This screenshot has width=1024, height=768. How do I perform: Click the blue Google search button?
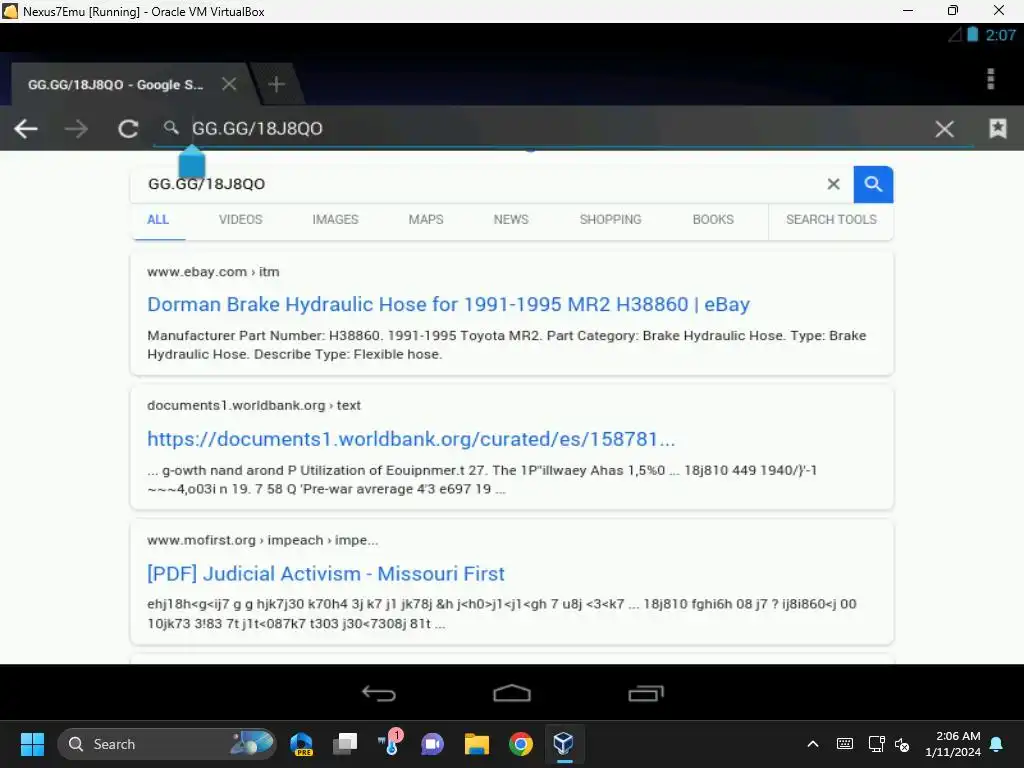point(873,184)
